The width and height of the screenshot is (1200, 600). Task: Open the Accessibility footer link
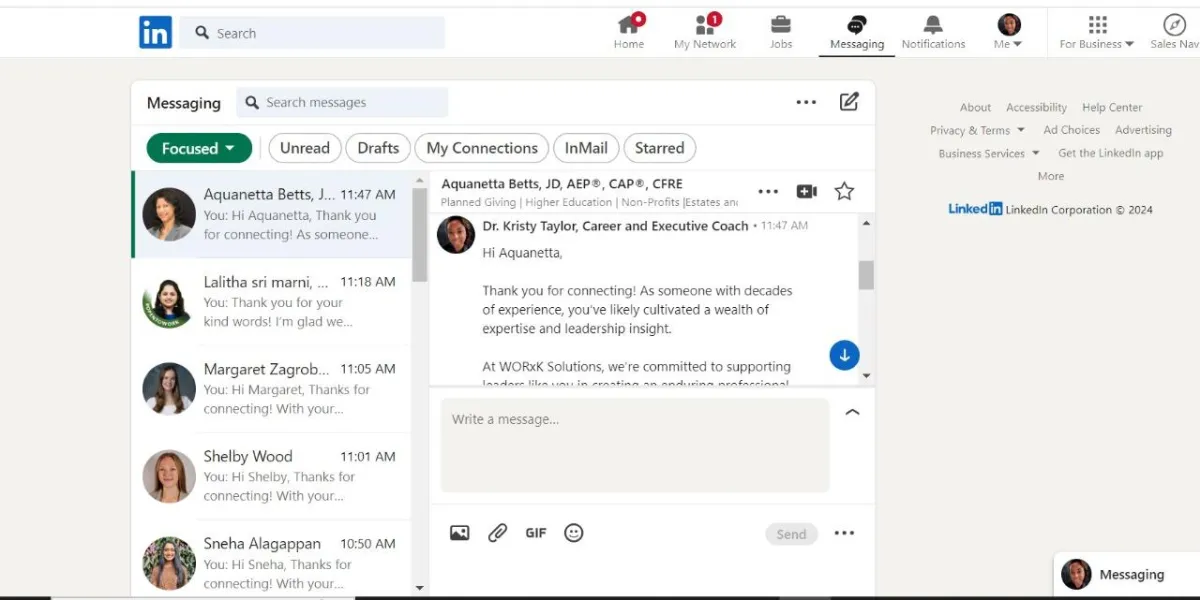point(1036,107)
